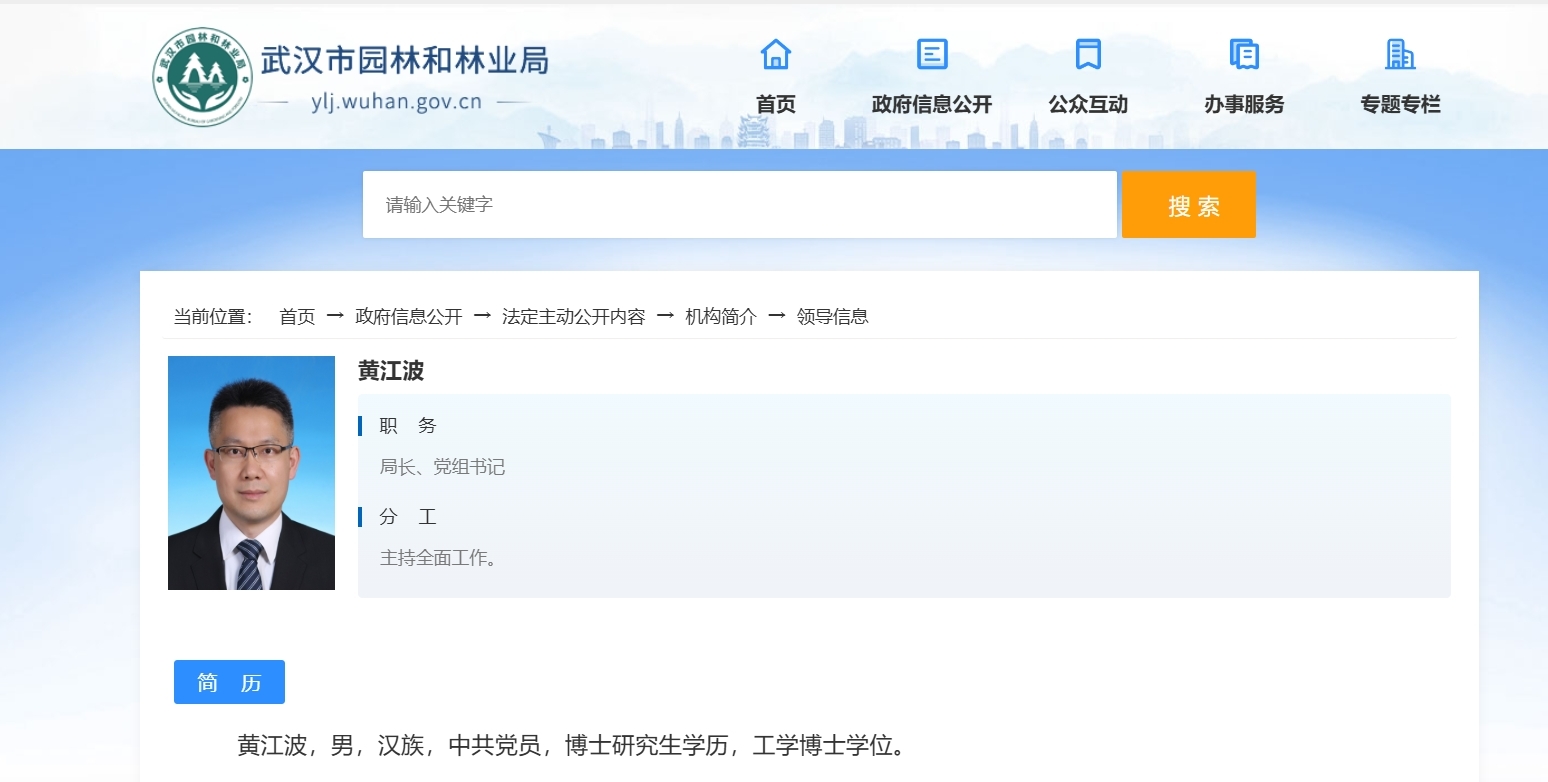Click the 公众互动 bookmark icon

point(1086,54)
